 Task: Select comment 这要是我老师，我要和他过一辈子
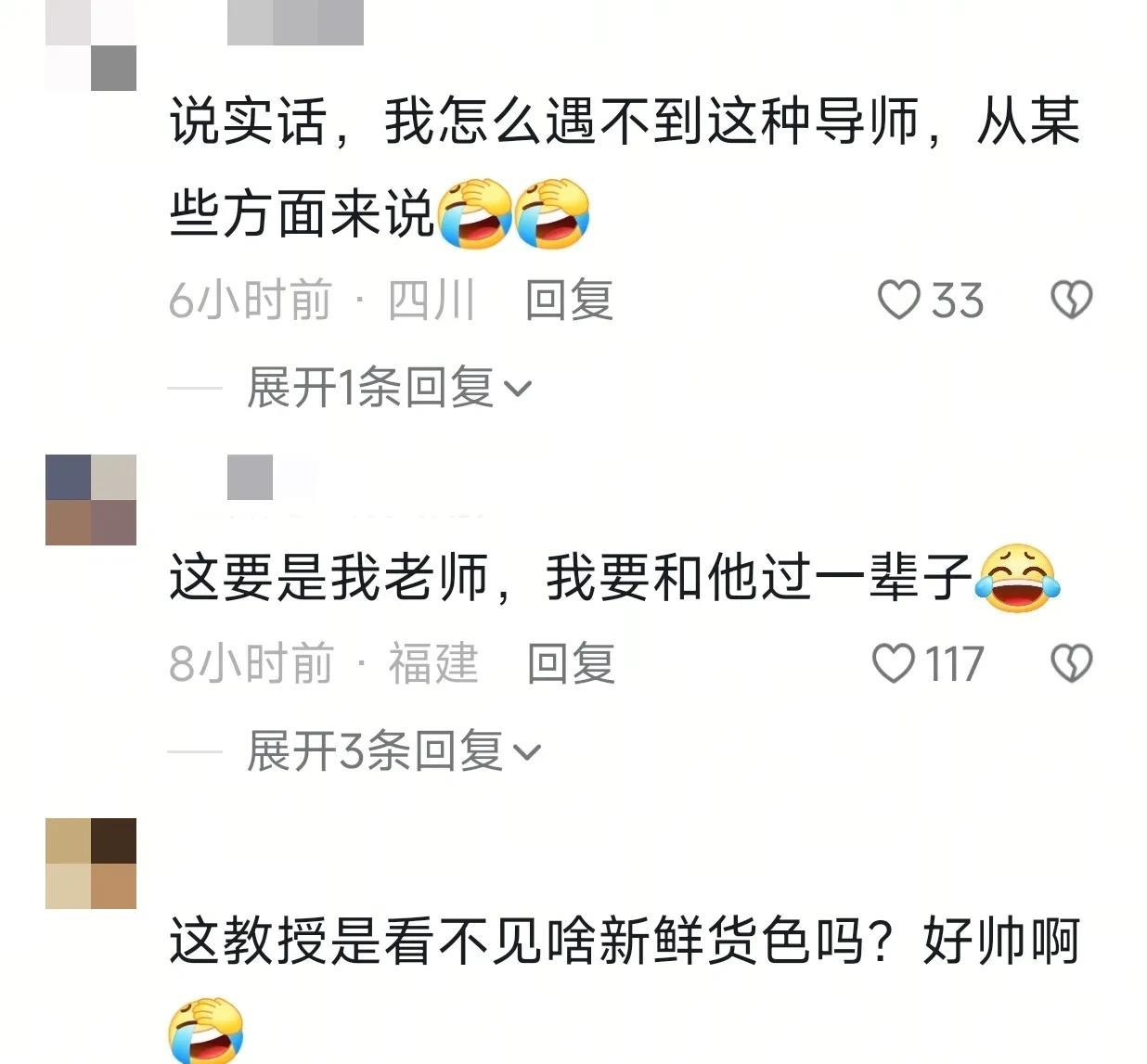point(571,577)
